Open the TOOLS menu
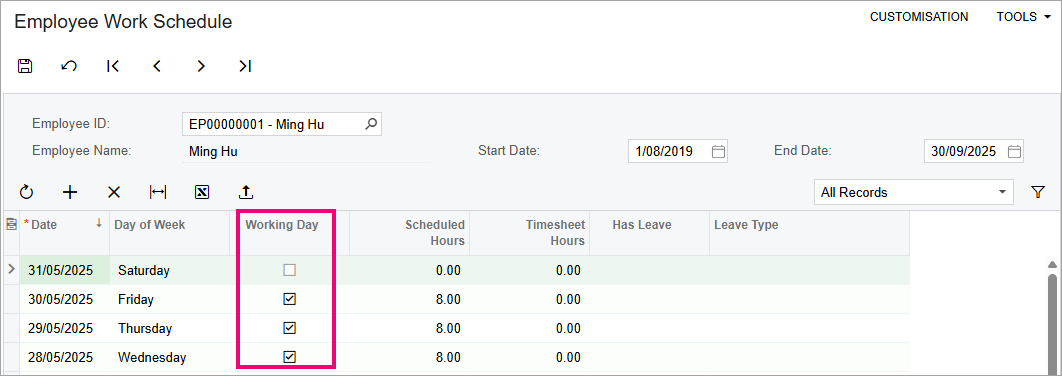This screenshot has width=1062, height=376. pos(1023,17)
